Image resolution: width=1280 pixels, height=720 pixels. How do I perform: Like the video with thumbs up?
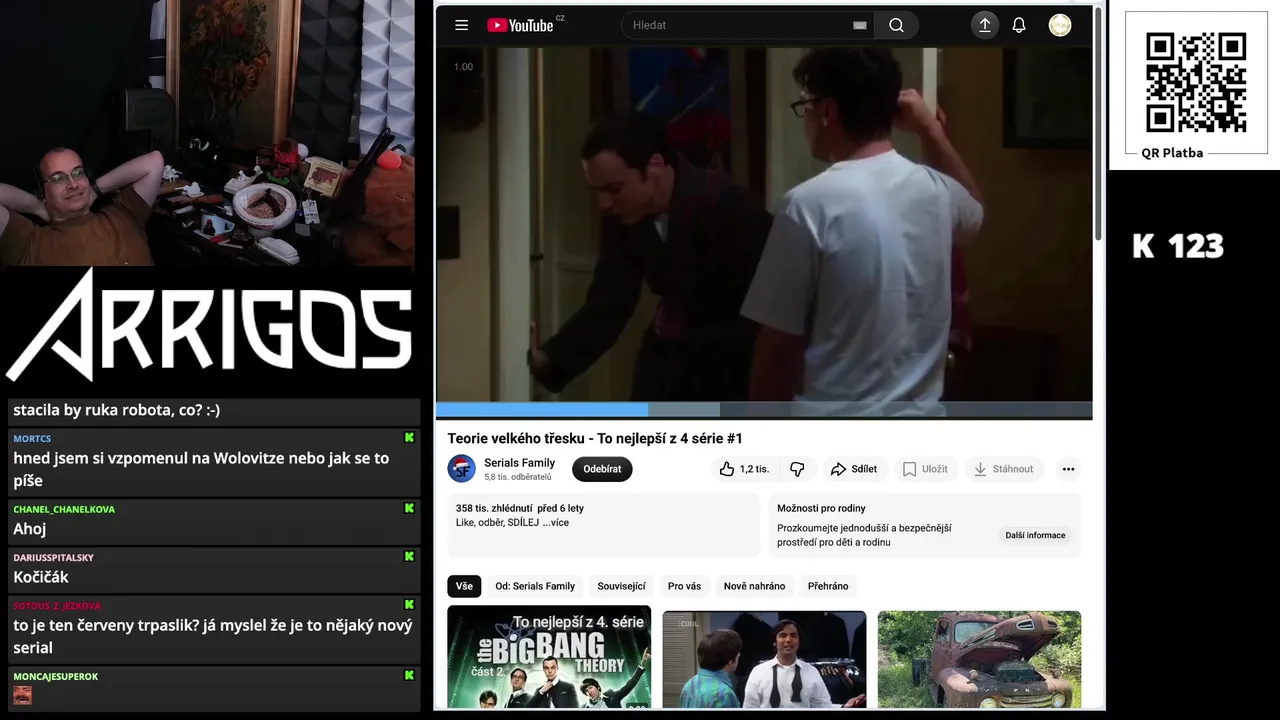click(743, 469)
